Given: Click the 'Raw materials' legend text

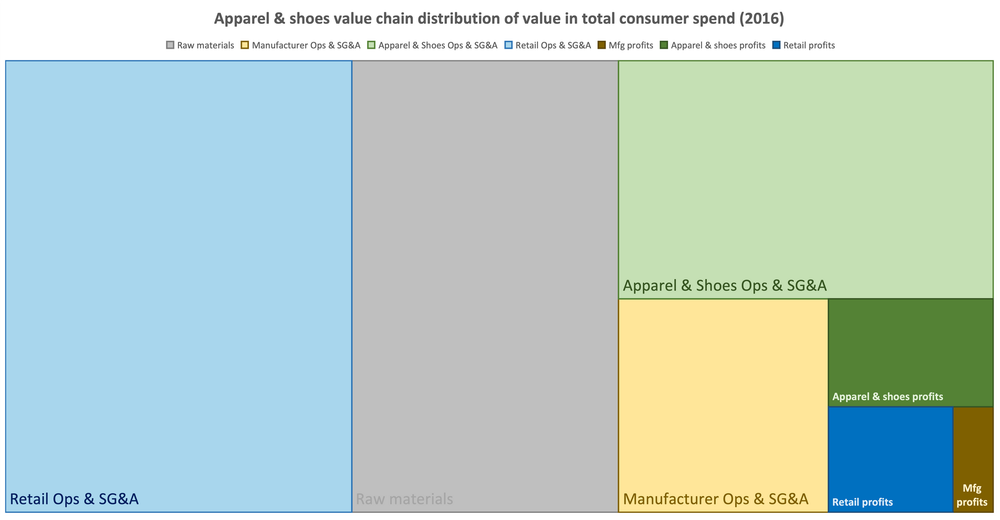Looking at the screenshot, I should pos(205,45).
